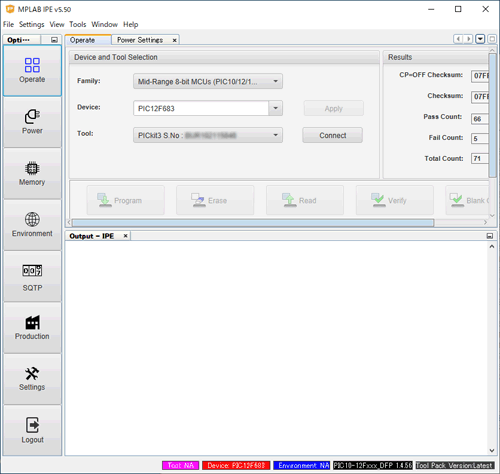Click the vertical scrollbar of the Operate panel
The height and width of the screenshot is (474, 500).
(x=492, y=115)
